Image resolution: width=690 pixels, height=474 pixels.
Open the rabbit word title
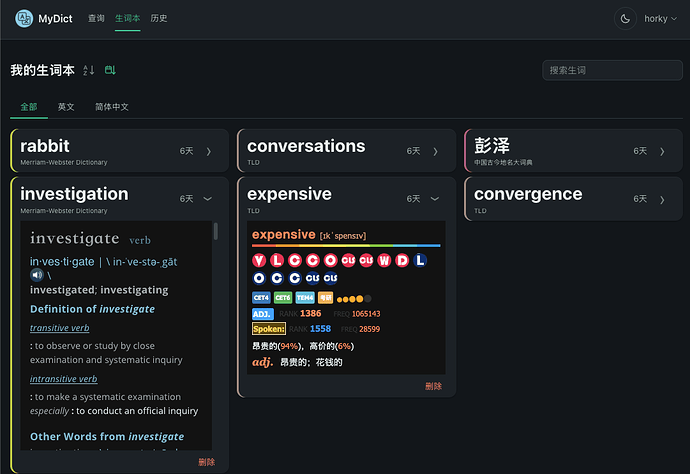click(x=45, y=146)
